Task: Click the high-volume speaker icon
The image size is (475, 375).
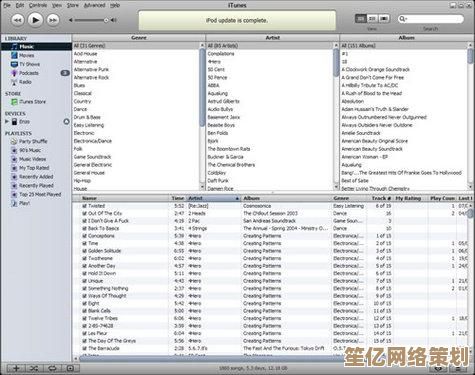Action: [114, 20]
